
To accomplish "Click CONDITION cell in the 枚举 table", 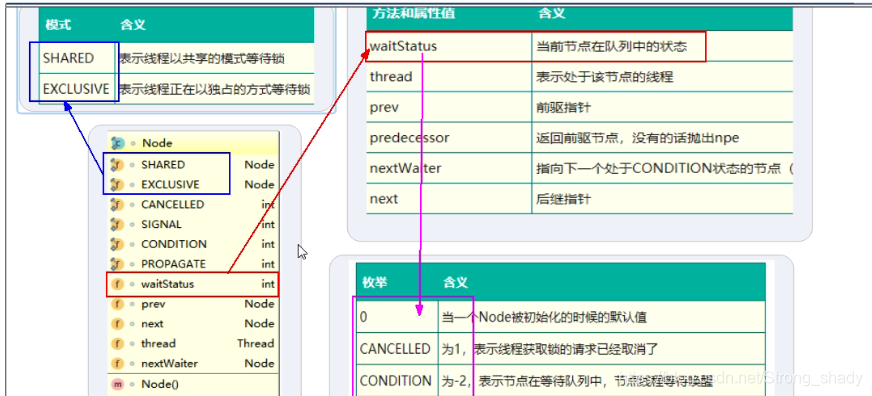I will [397, 380].
